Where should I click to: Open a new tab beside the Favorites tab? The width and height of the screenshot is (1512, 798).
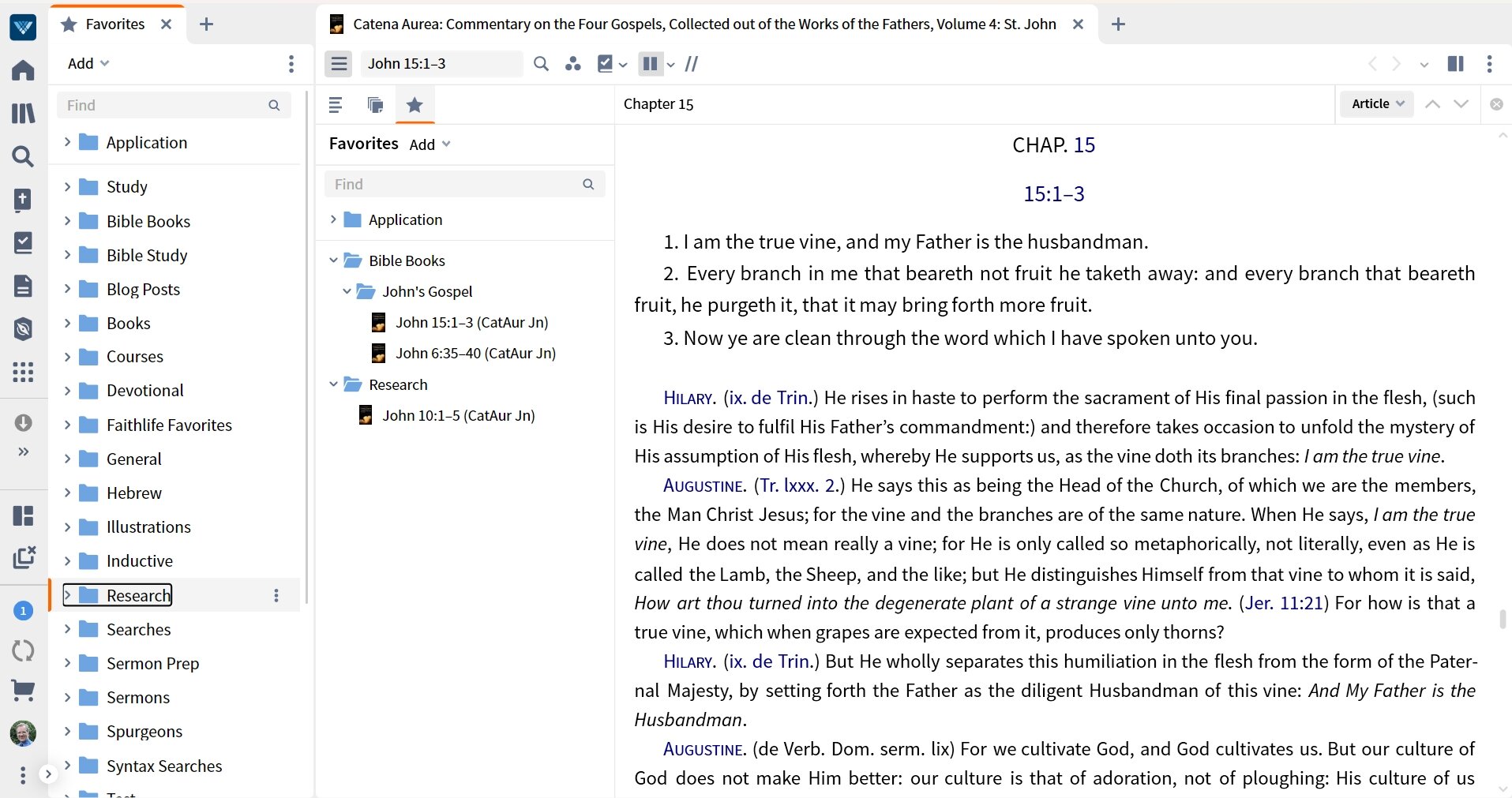tap(207, 24)
